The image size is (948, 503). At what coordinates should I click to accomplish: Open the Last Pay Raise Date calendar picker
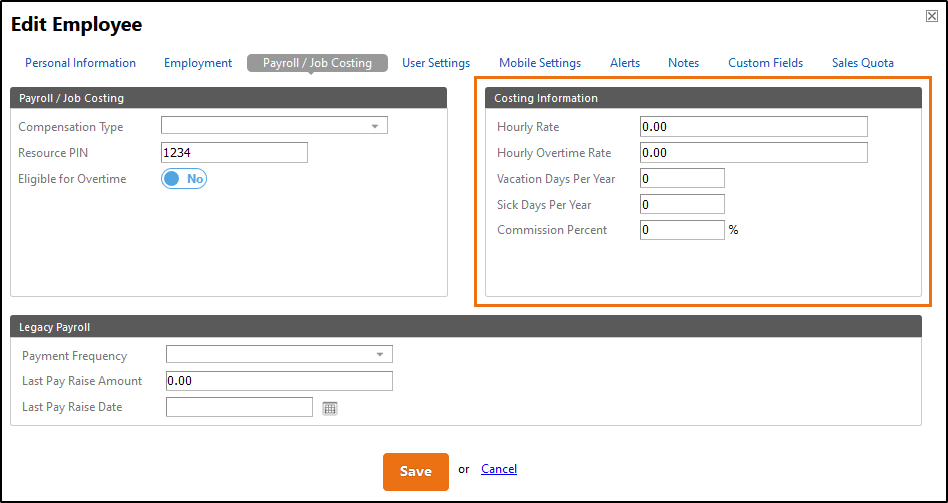click(x=330, y=408)
